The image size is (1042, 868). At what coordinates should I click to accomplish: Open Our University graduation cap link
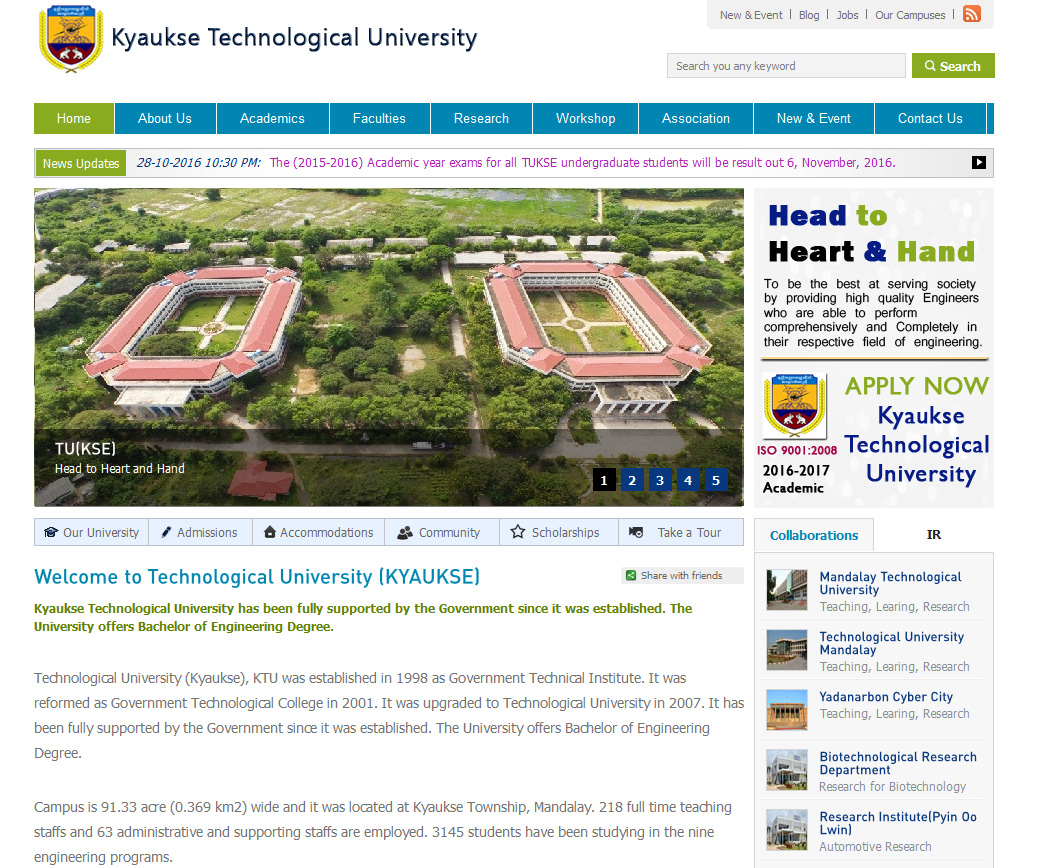click(x=91, y=532)
